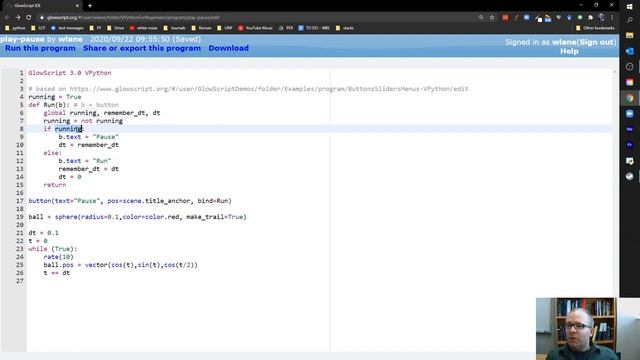Image resolution: width=640 pixels, height=360 pixels.
Task: Switch to Chrome in the taskbar
Action: click(629, 98)
